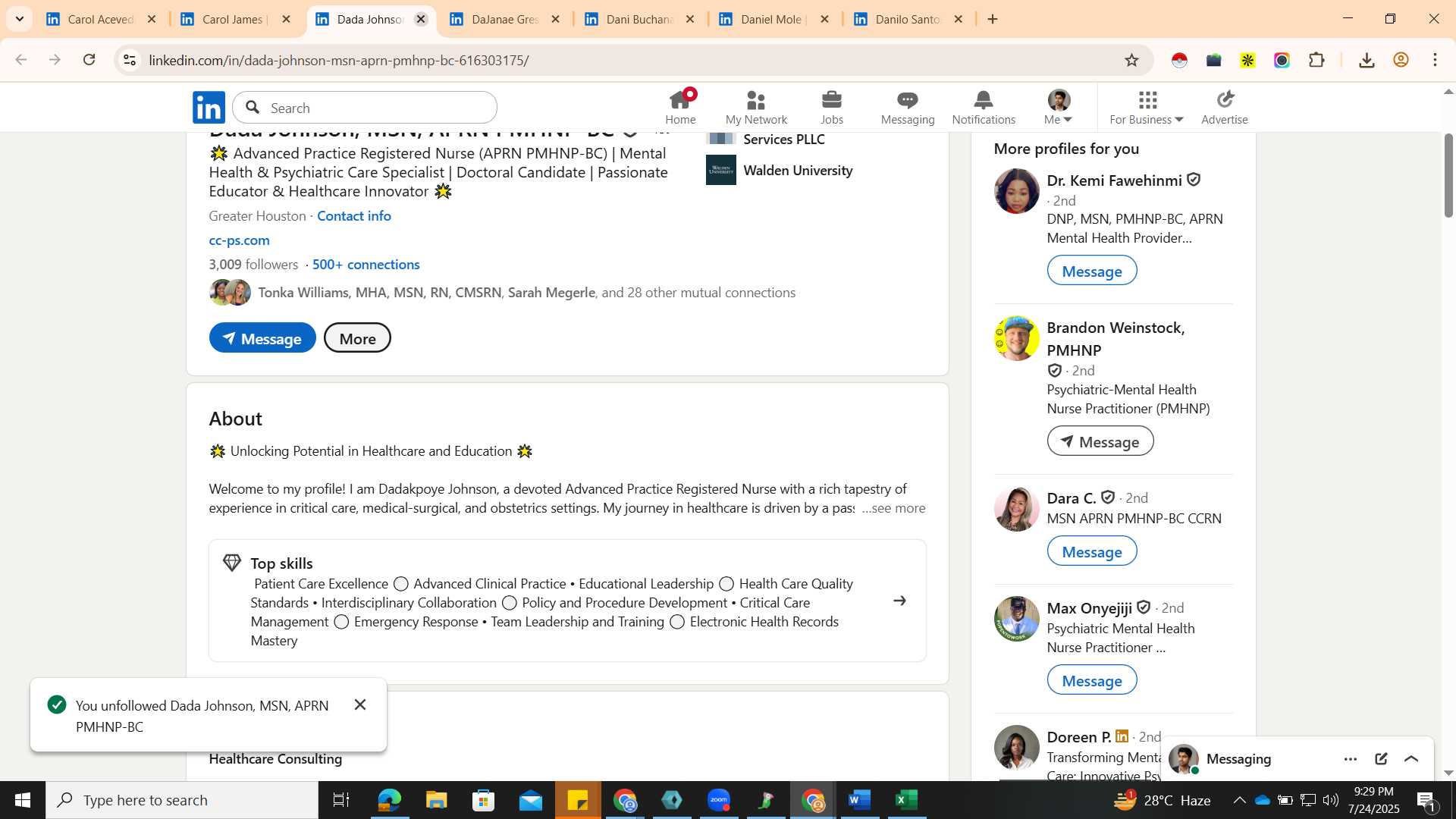This screenshot has height=819, width=1456.
Task: Open Zoom from taskbar
Action: coord(719,800)
